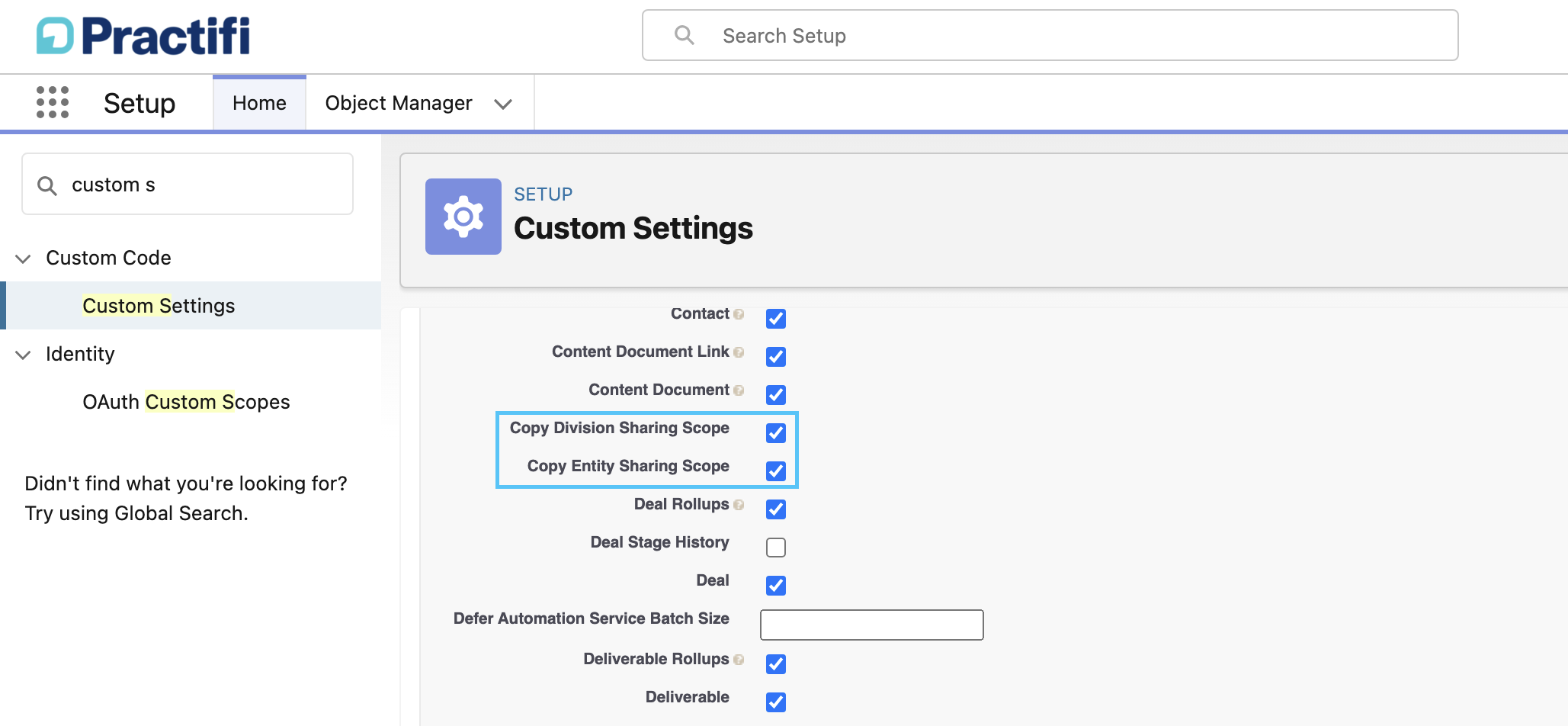The width and height of the screenshot is (1568, 726).
Task: Switch to the Home tab
Action: pyautogui.click(x=259, y=102)
